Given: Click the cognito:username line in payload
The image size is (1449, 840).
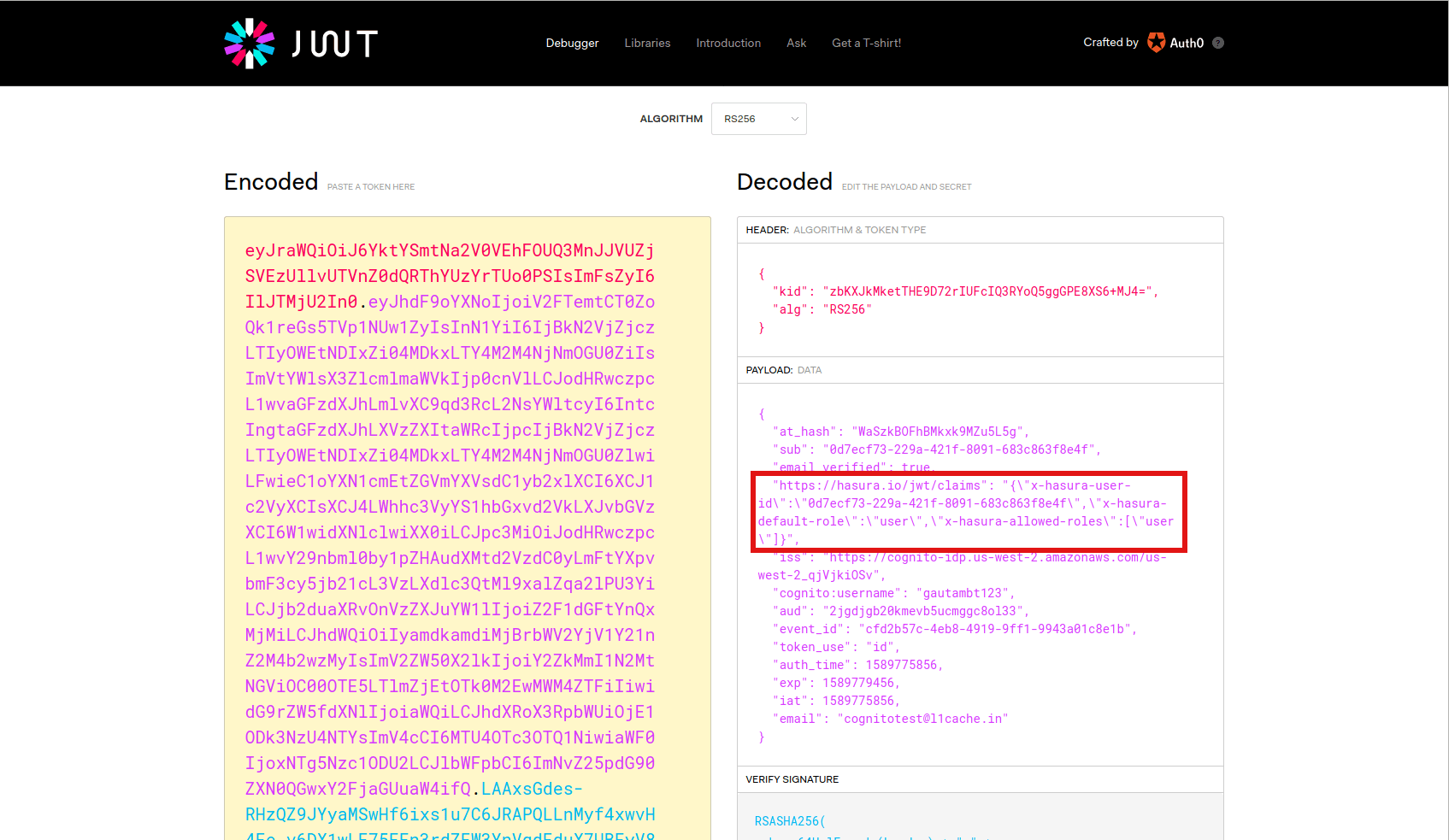Looking at the screenshot, I should 893,593.
